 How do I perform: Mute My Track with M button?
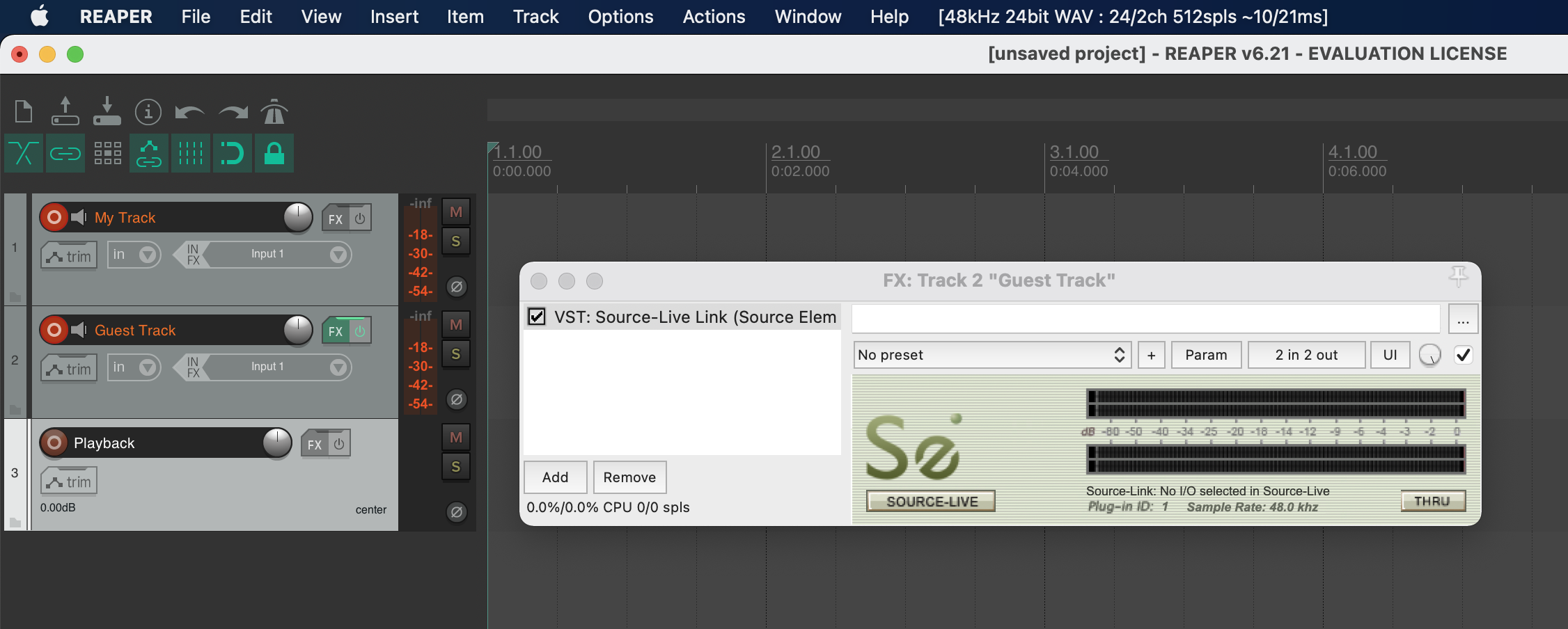coord(456,212)
